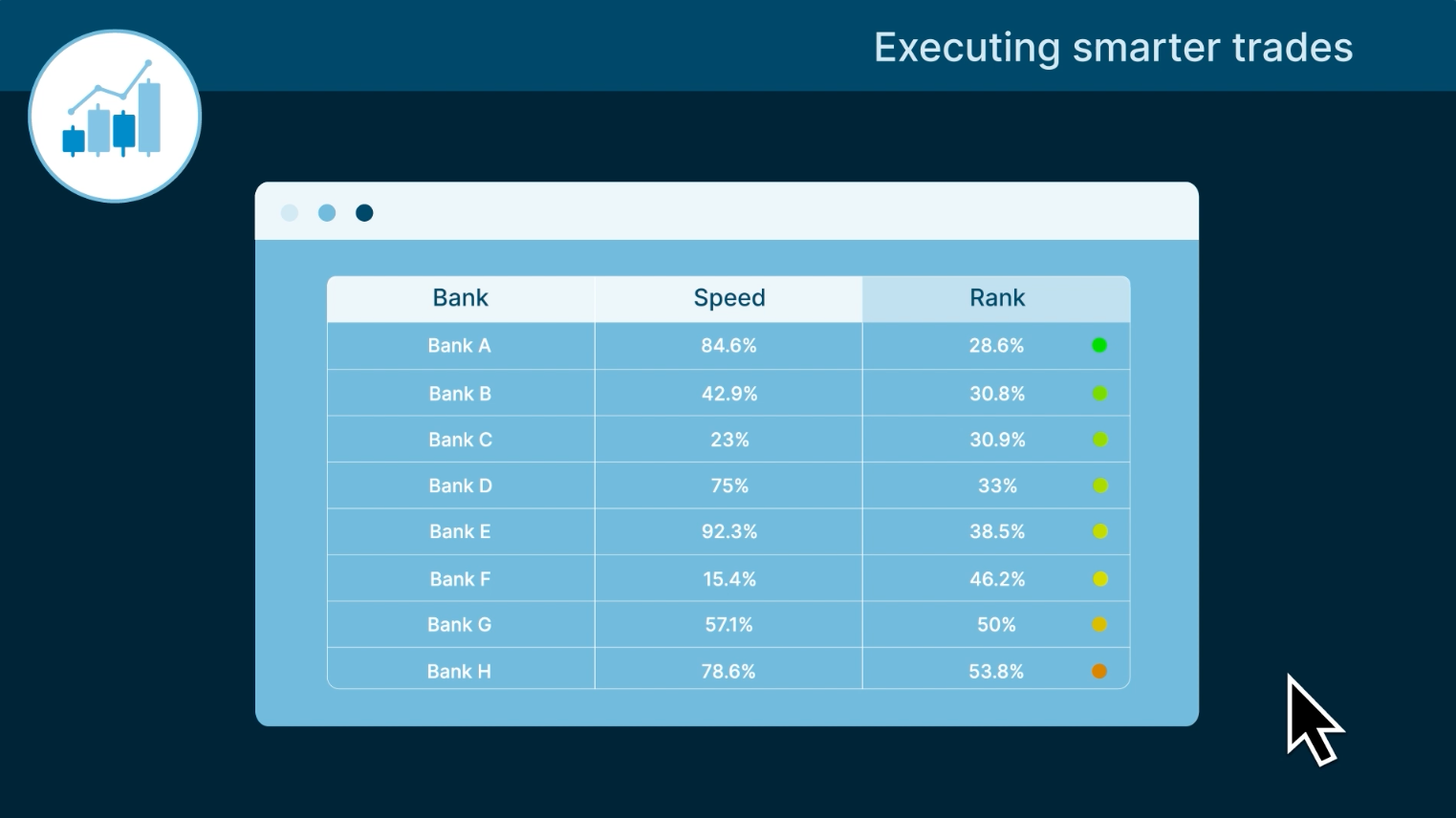Click Bank E speed value 92.3%
1456x818 pixels.
tap(728, 532)
